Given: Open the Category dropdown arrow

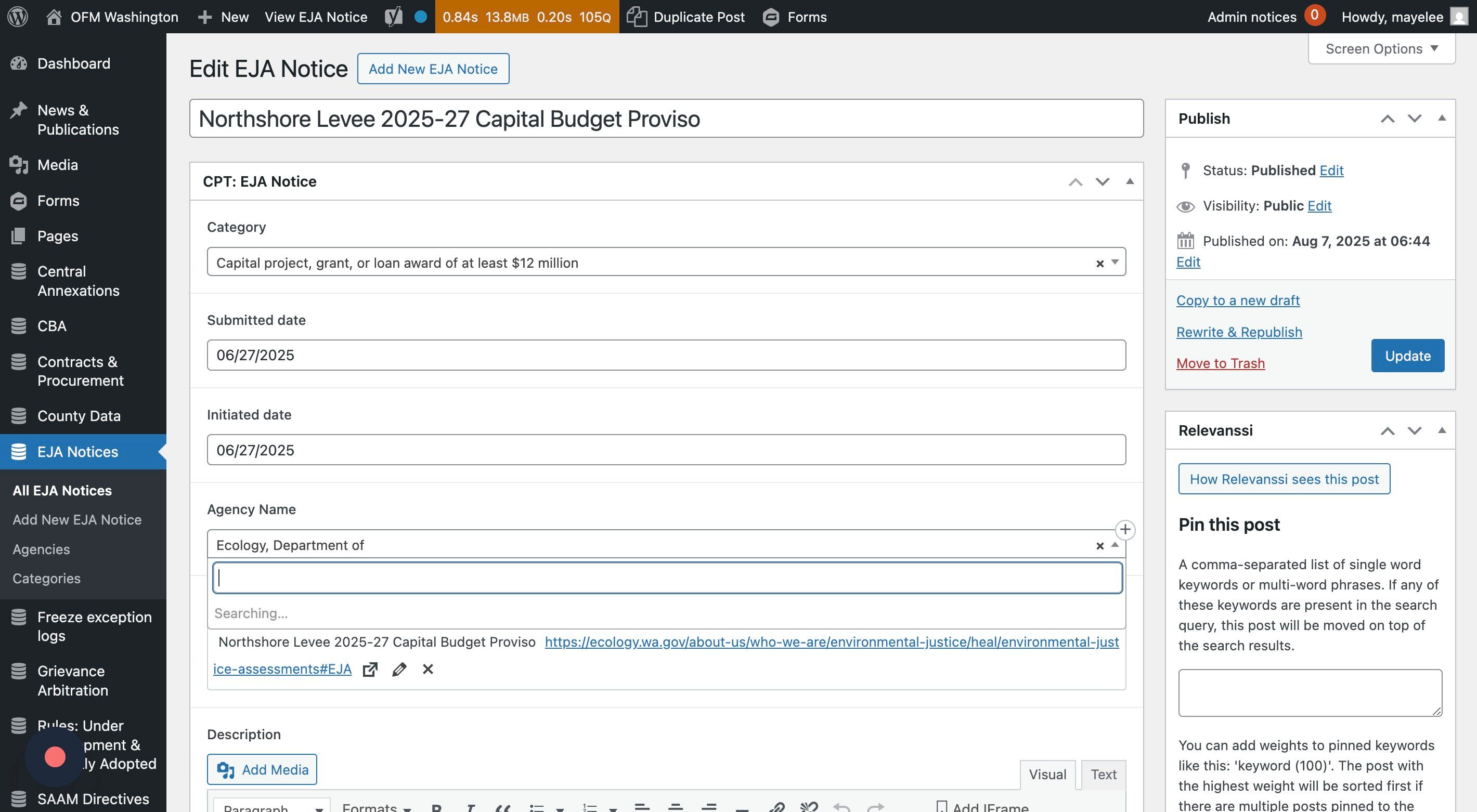Looking at the screenshot, I should (1115, 262).
